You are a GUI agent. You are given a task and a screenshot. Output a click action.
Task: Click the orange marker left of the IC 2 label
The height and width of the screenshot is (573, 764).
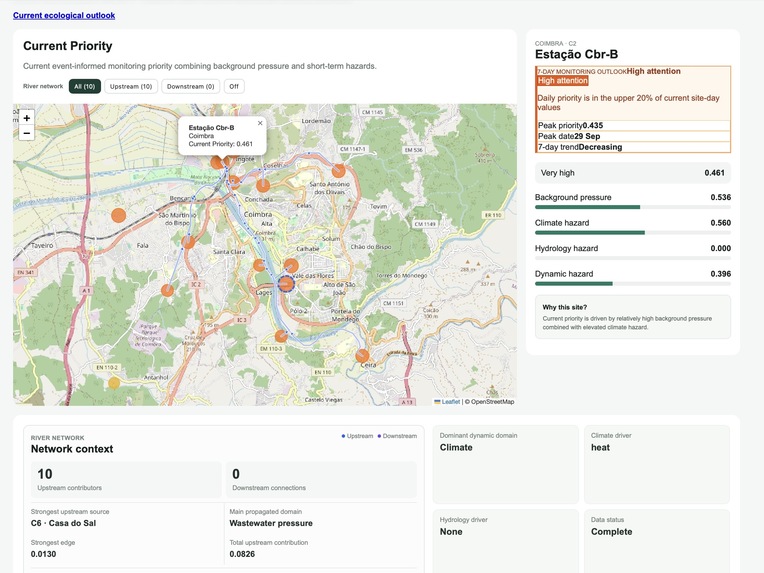[x=167, y=290]
